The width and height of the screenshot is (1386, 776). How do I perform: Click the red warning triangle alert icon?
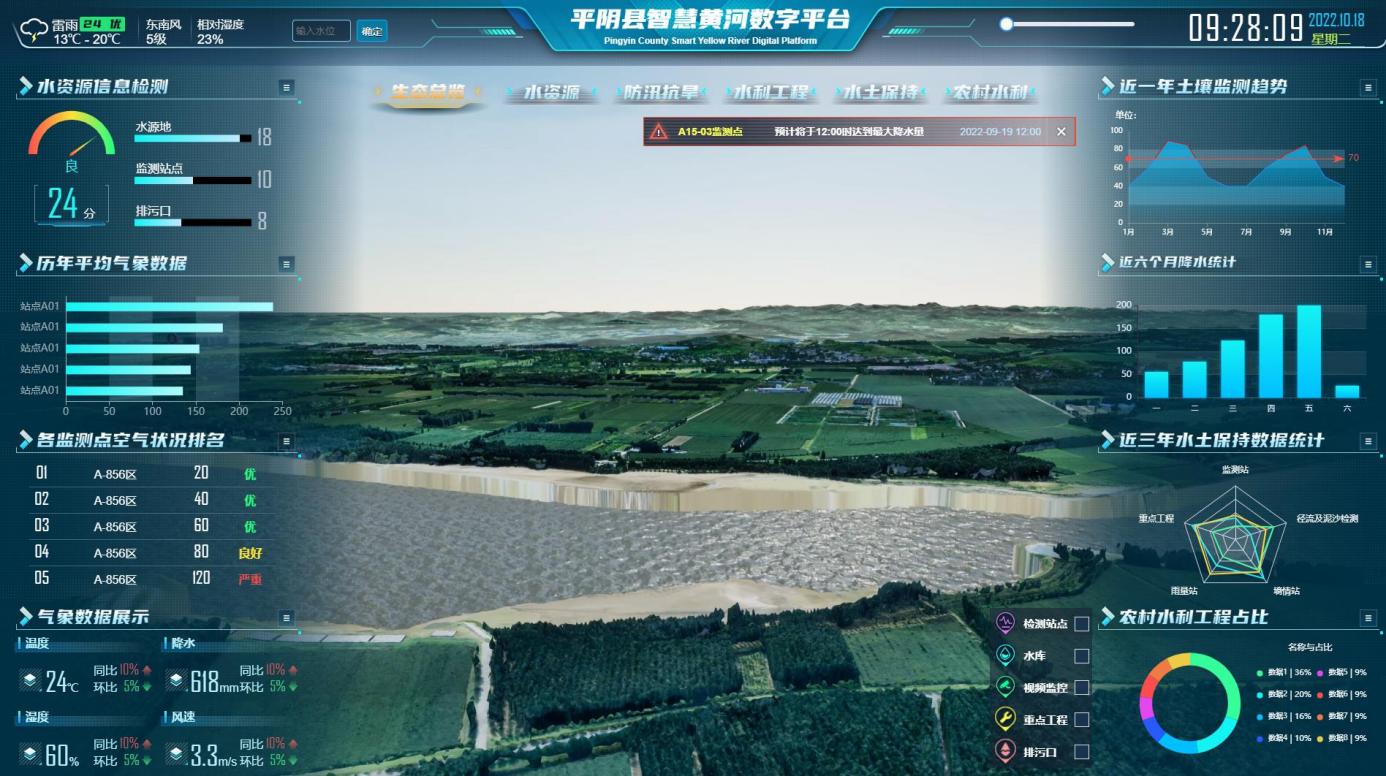[x=658, y=131]
